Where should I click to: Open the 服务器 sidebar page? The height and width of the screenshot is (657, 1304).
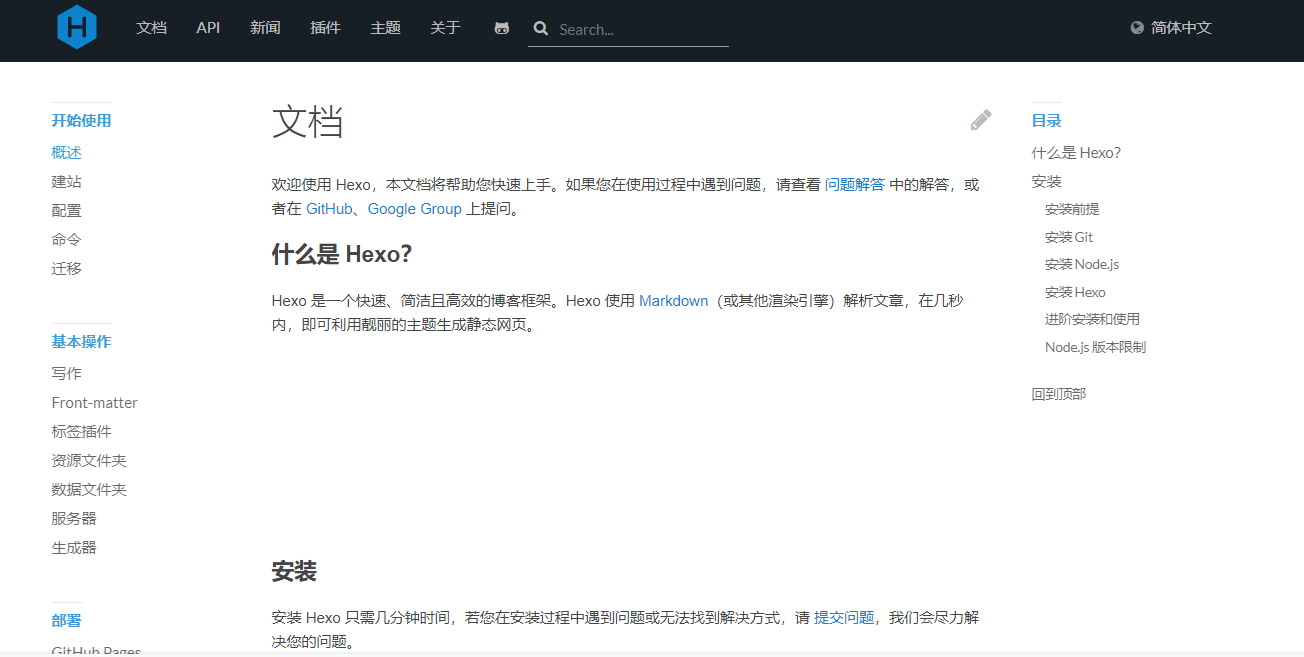[74, 519]
